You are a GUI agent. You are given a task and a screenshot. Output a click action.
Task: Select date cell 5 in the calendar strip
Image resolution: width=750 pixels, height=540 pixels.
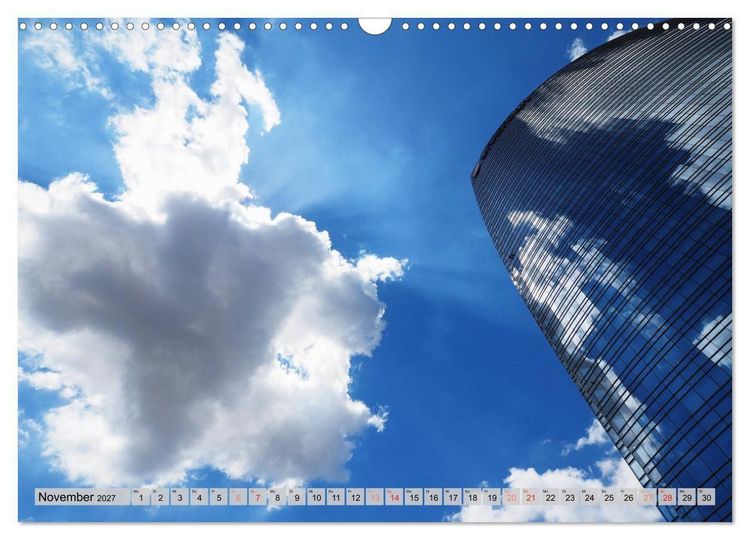tap(219, 497)
